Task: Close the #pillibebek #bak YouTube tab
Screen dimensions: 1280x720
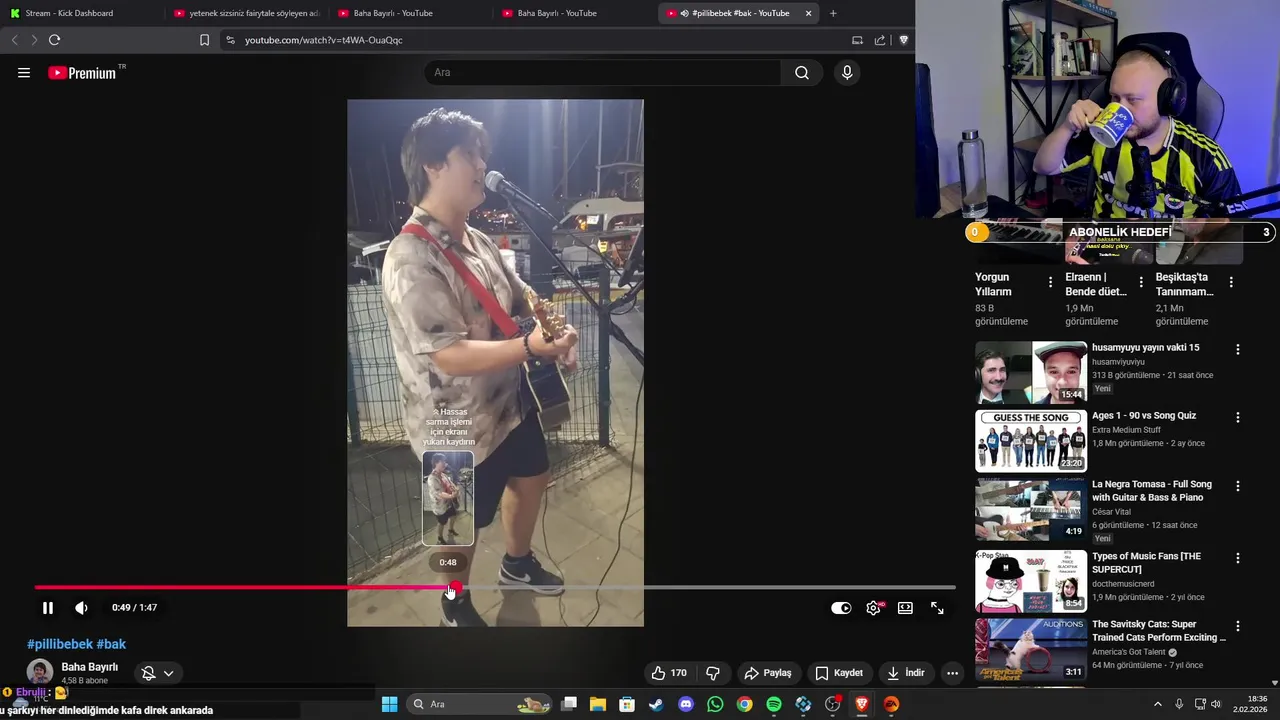Action: click(808, 13)
